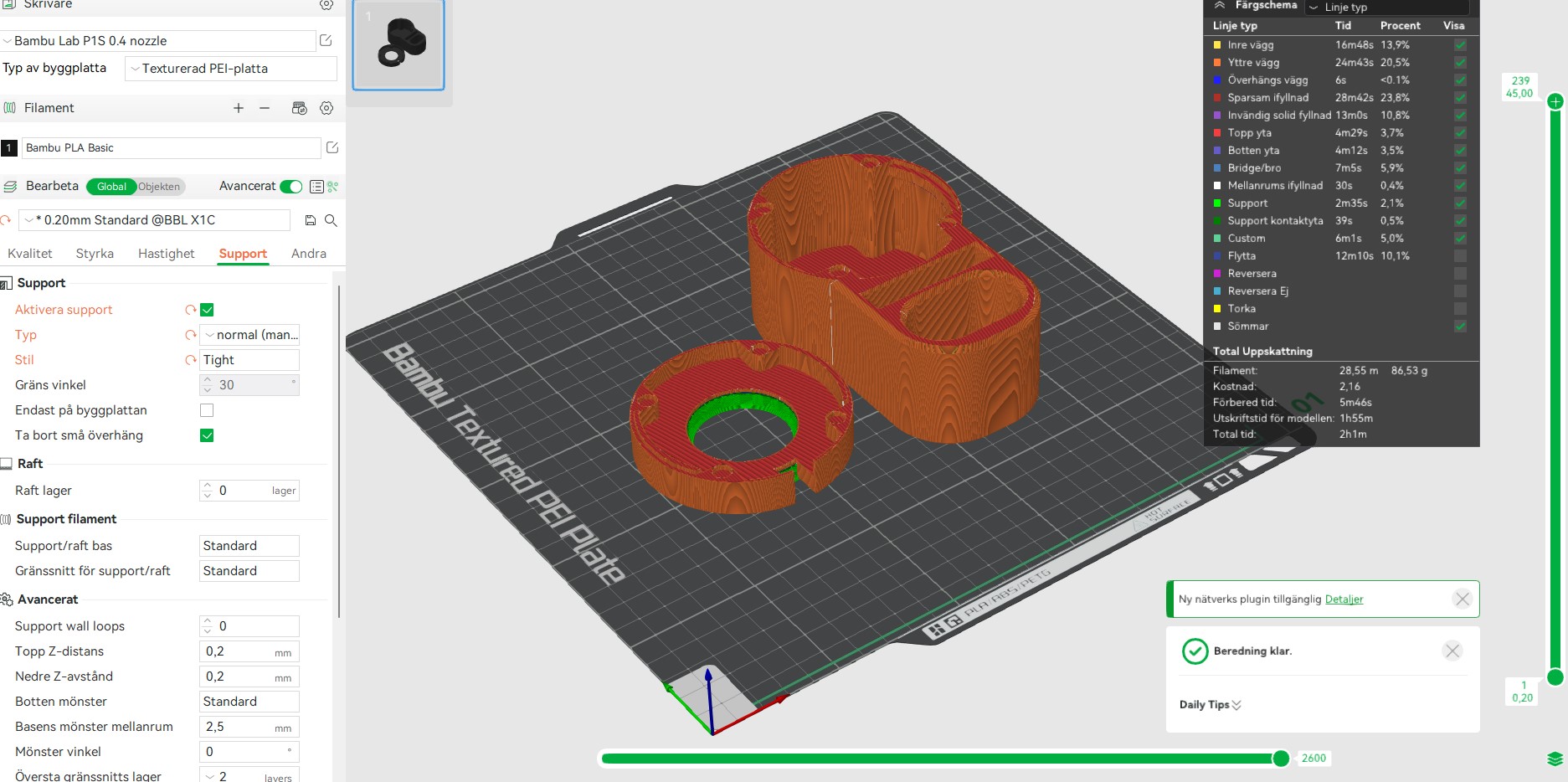Dismiss the network plugin notification
1568x782 pixels.
1463,599
